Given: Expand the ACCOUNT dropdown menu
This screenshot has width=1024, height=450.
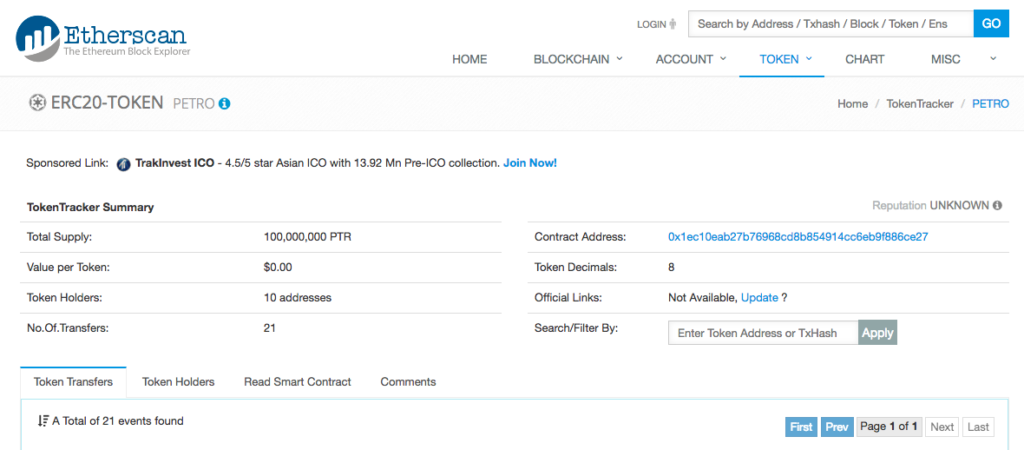Looking at the screenshot, I should click(691, 59).
